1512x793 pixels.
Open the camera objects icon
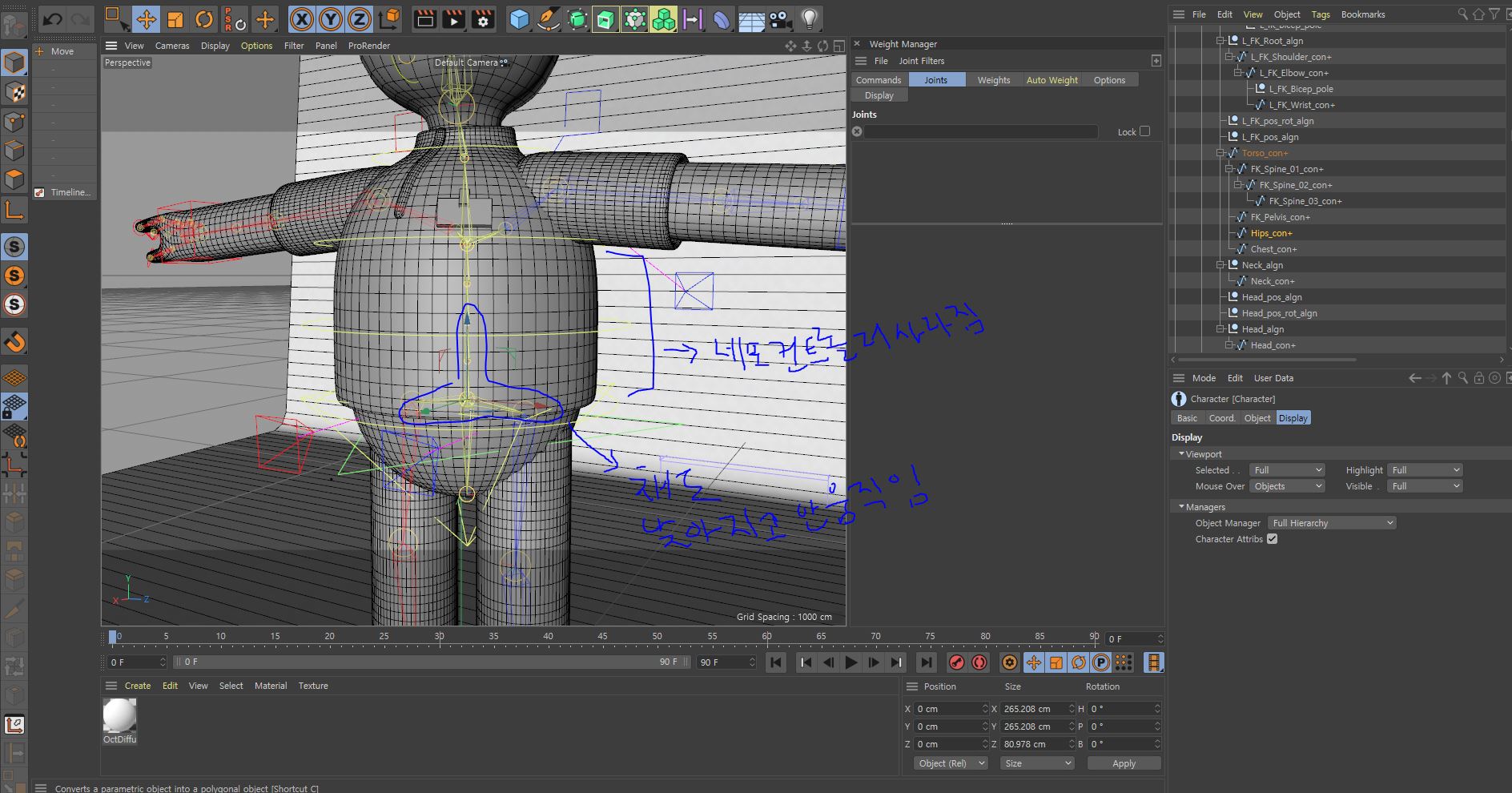click(x=779, y=18)
